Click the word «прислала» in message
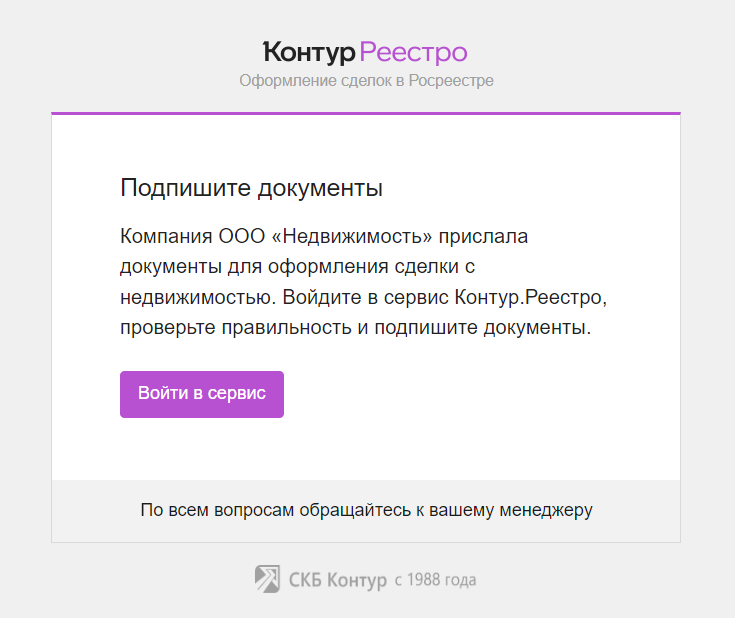This screenshot has height=618, width=735. 483,237
